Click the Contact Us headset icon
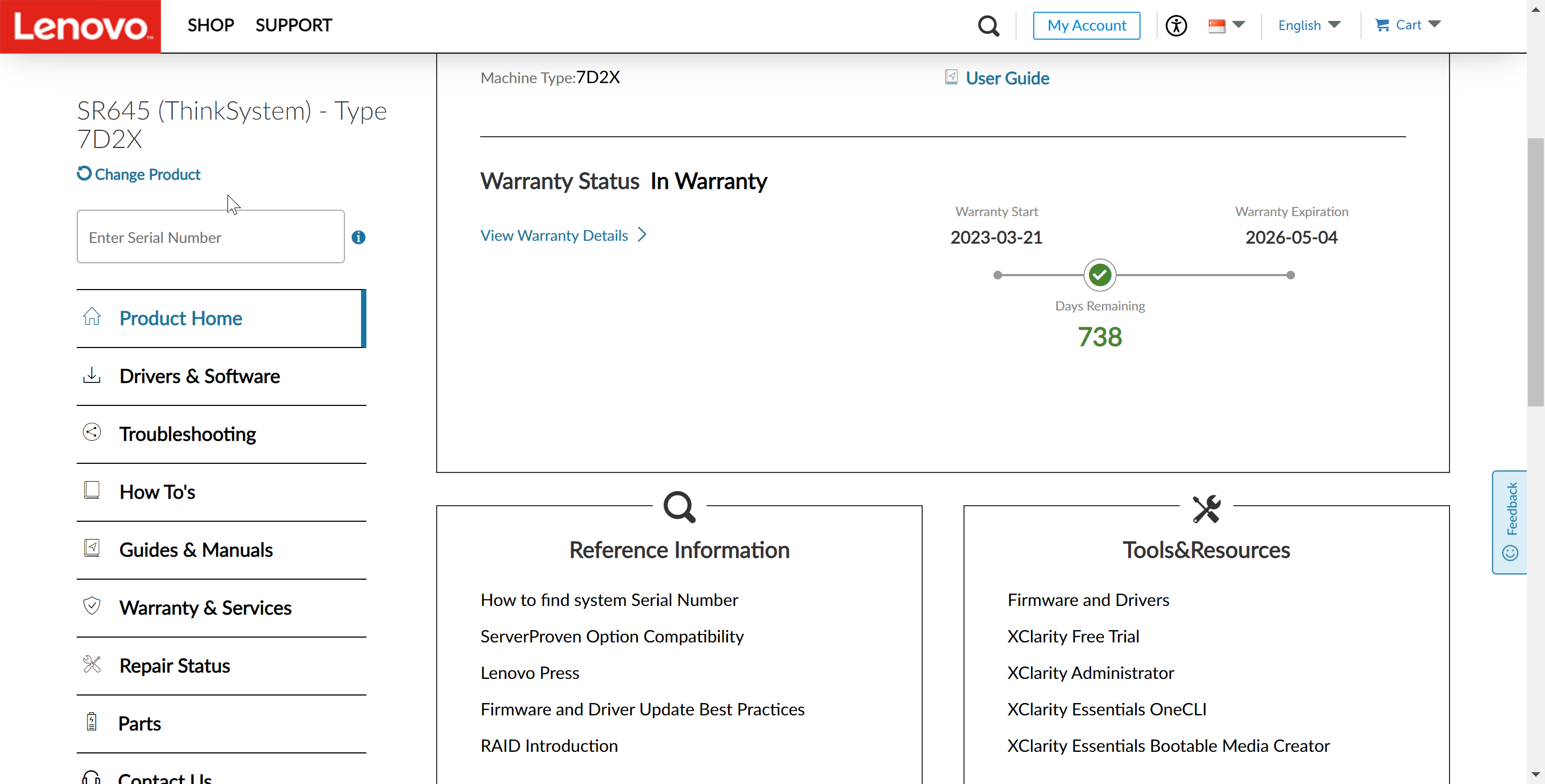 (91, 777)
